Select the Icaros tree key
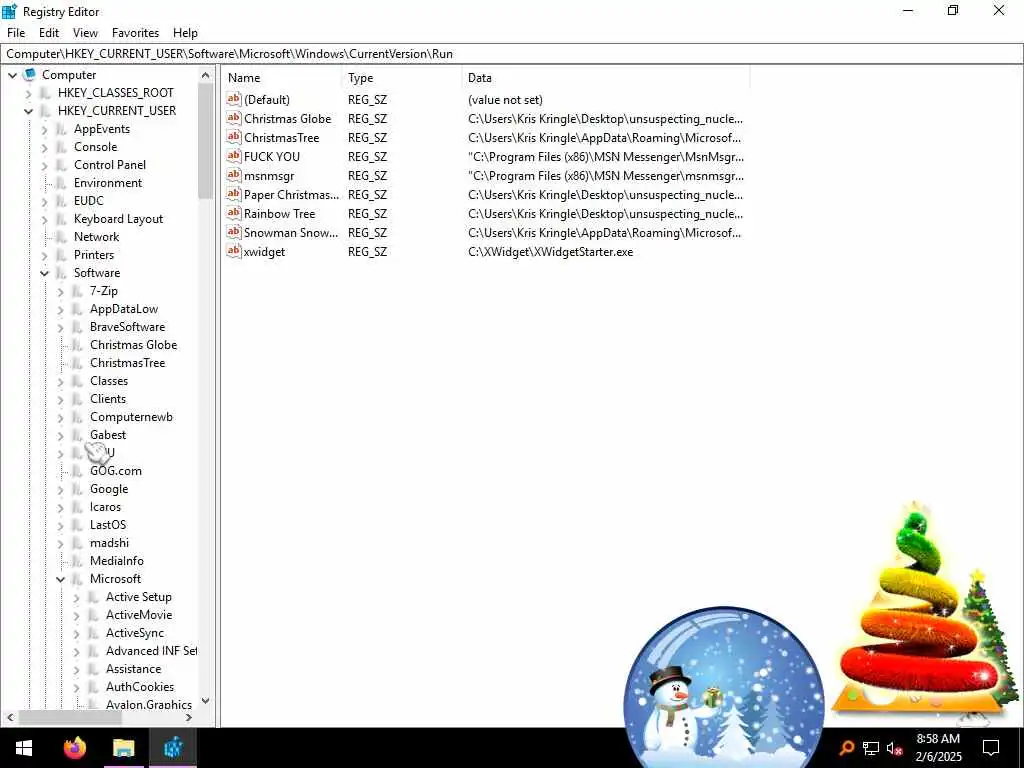Viewport: 1024px width, 768px height. pyautogui.click(x=105, y=507)
